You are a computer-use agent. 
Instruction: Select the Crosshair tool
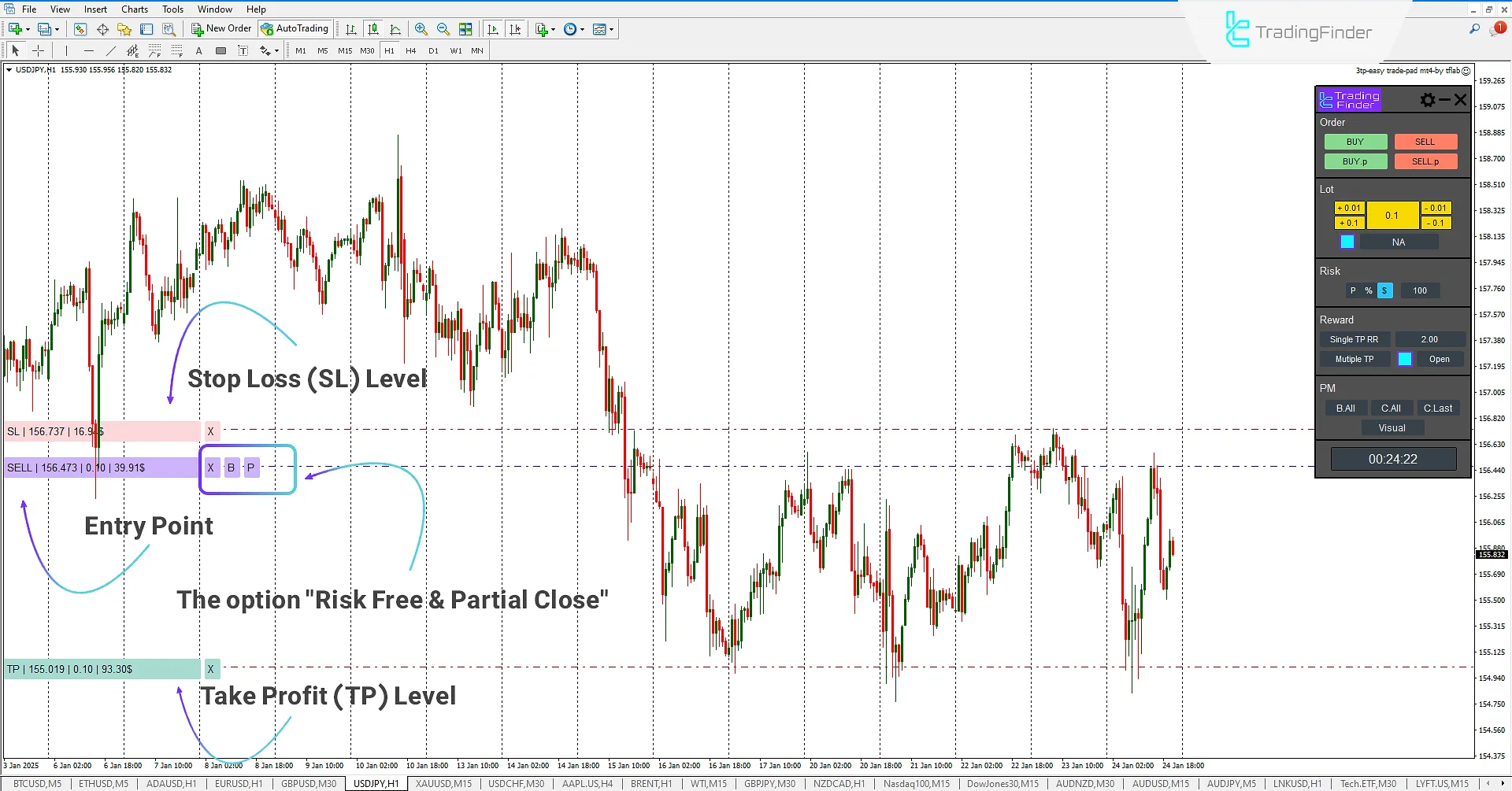pos(38,50)
